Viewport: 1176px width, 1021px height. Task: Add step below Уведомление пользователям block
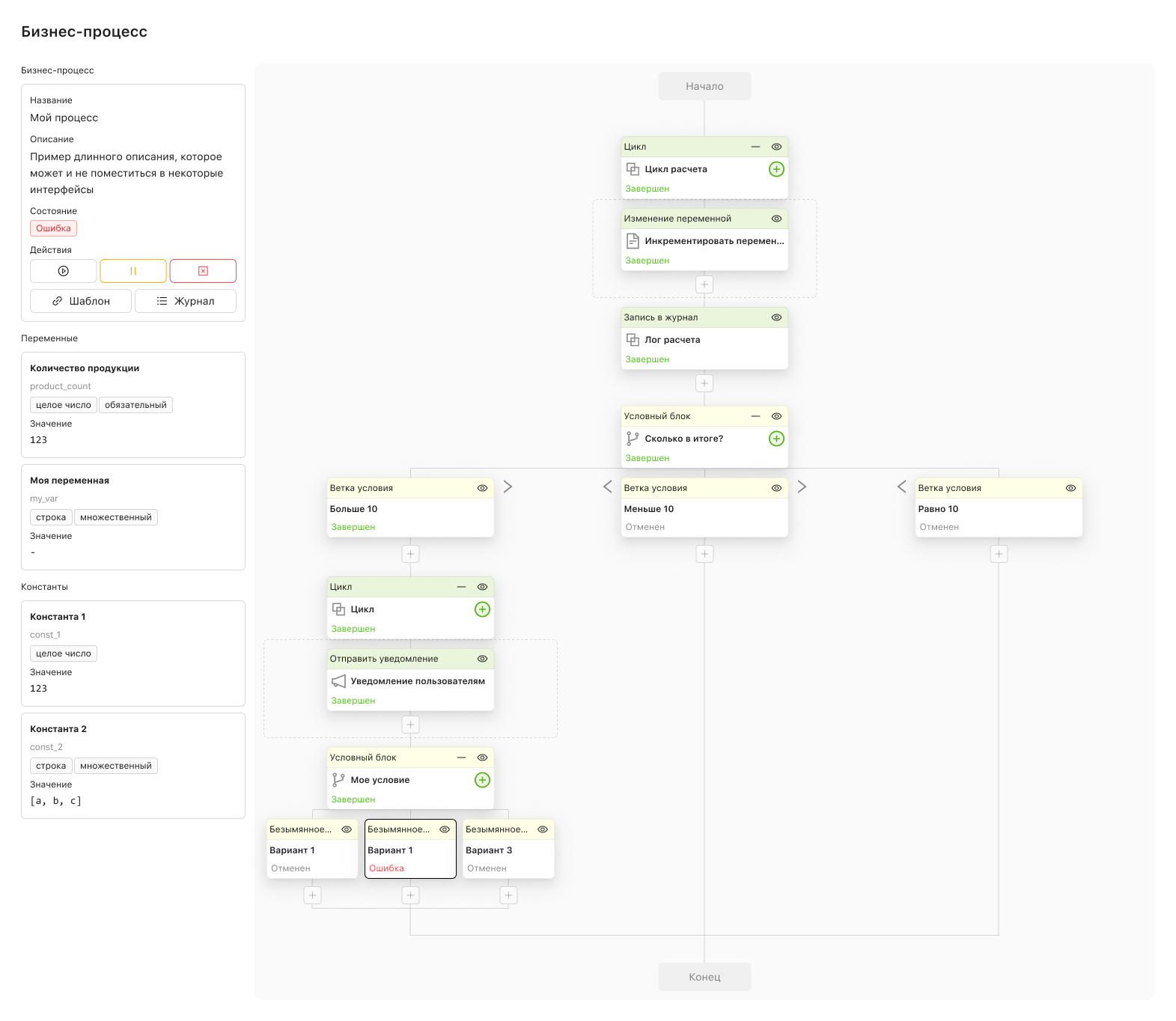tap(410, 725)
